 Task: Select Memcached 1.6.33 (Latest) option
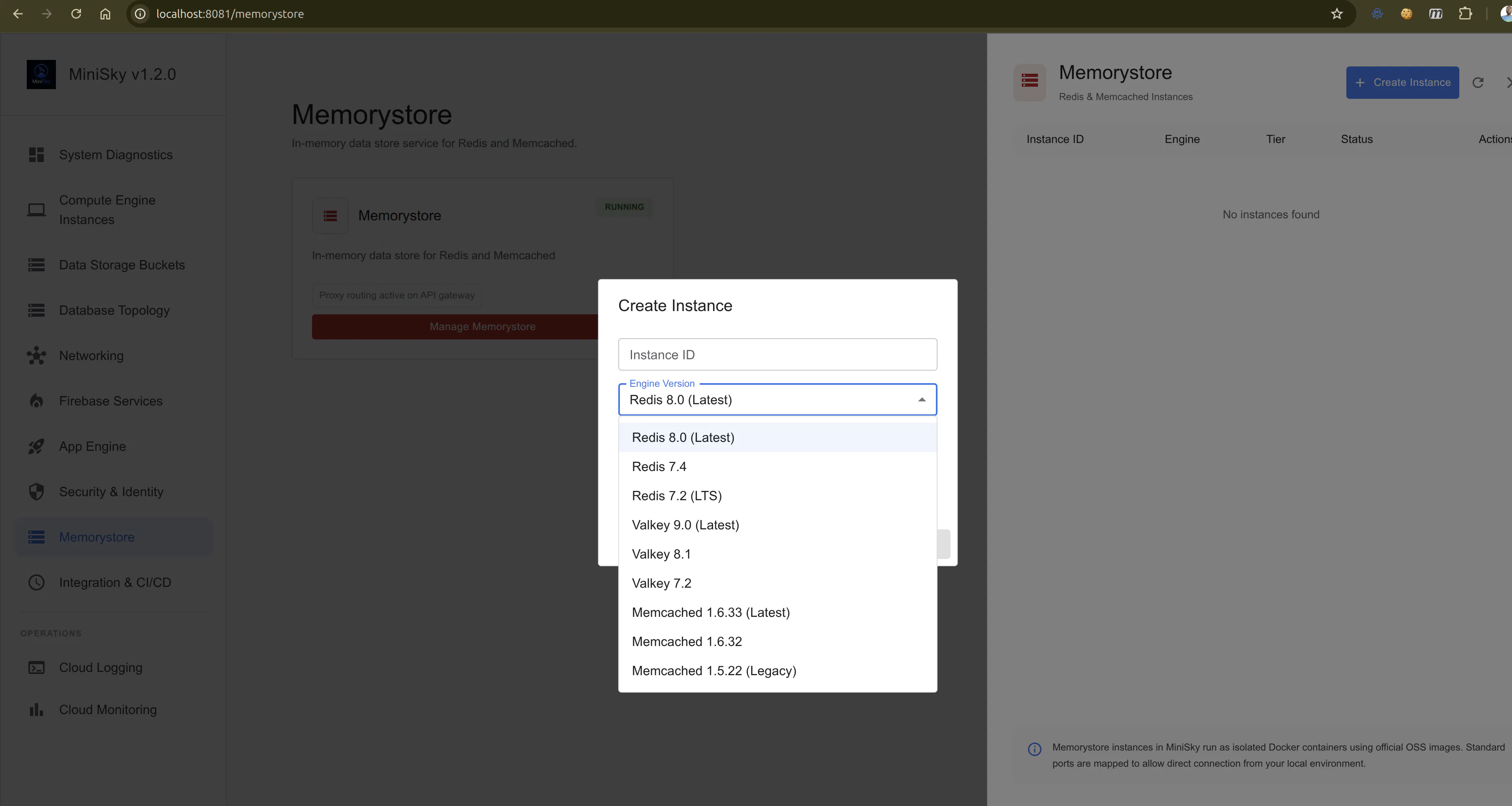point(777,612)
